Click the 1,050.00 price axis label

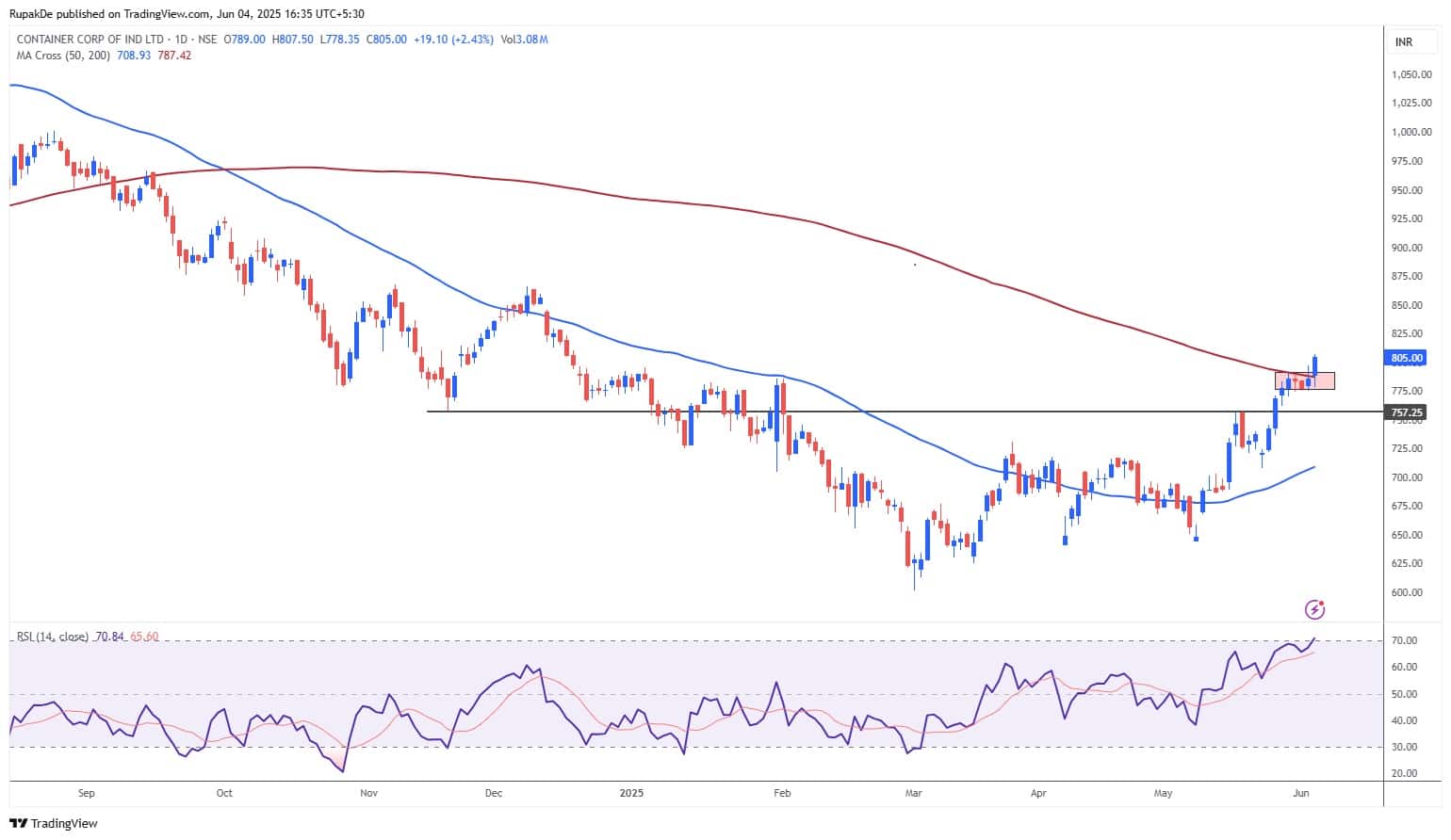(x=1411, y=74)
